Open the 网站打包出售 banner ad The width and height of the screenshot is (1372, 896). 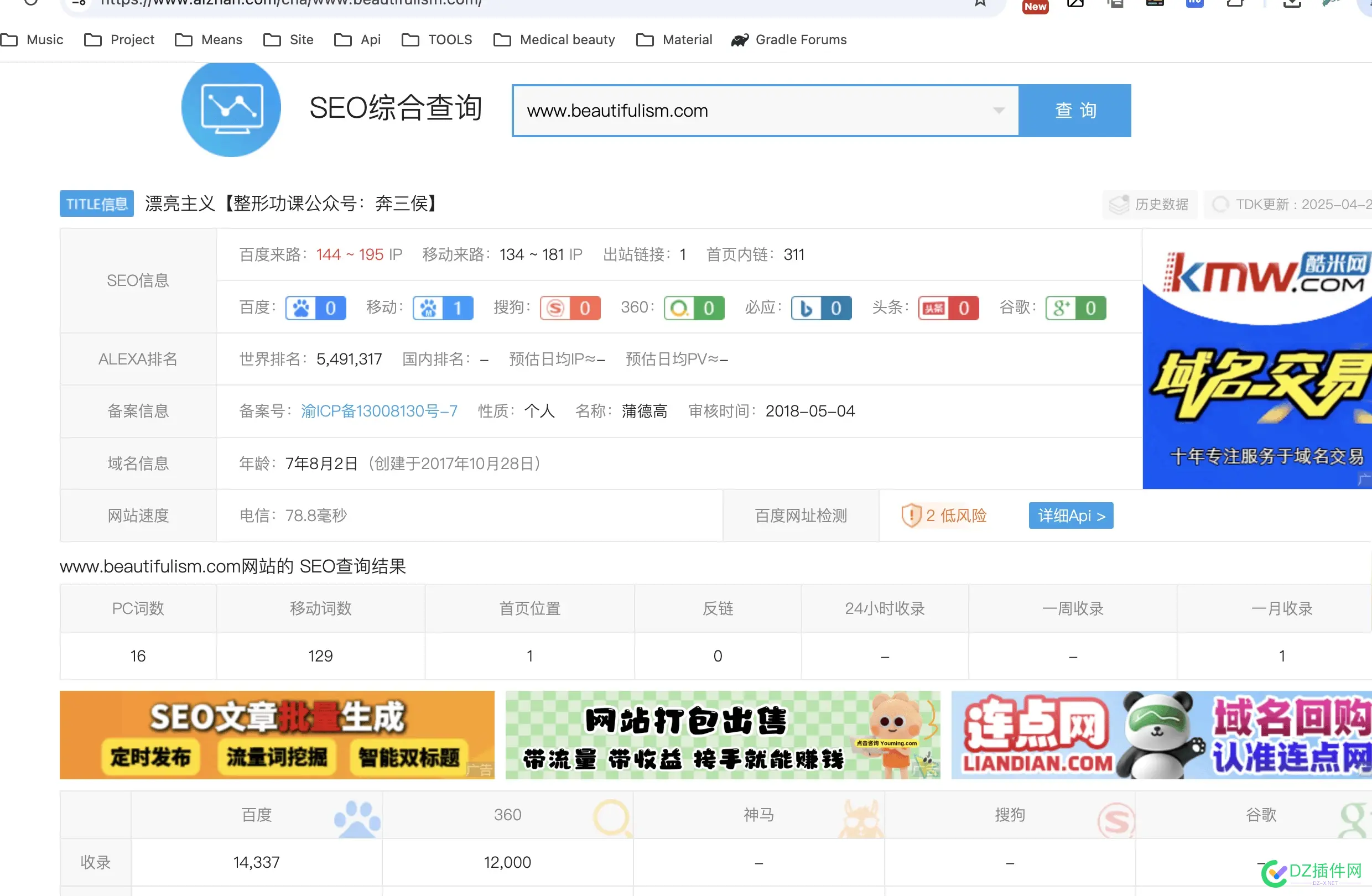point(723,734)
